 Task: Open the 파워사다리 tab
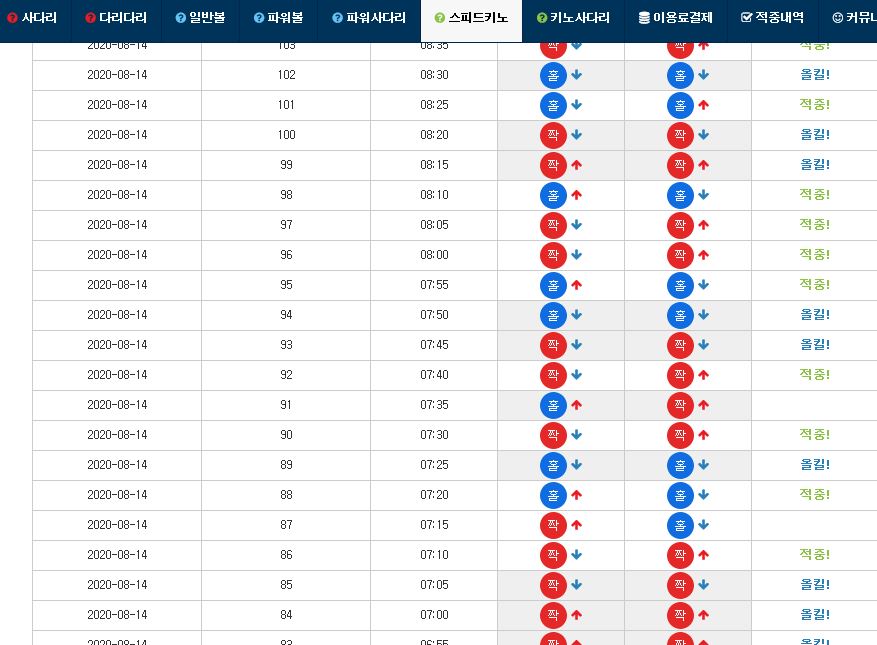coord(369,18)
